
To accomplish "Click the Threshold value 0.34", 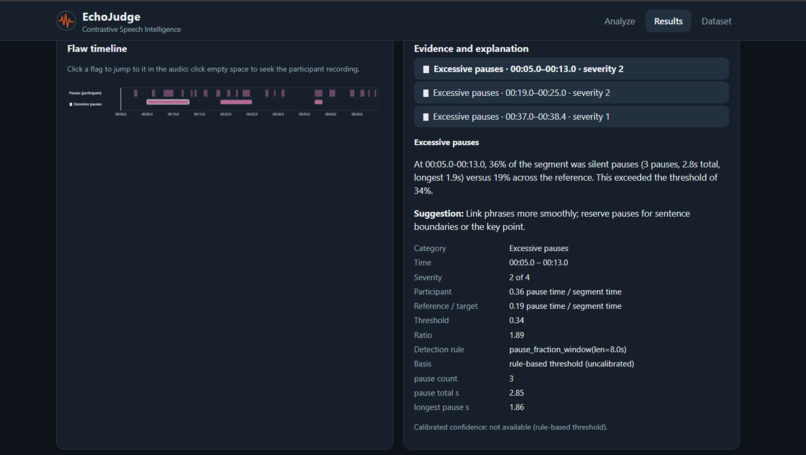I will coord(517,320).
